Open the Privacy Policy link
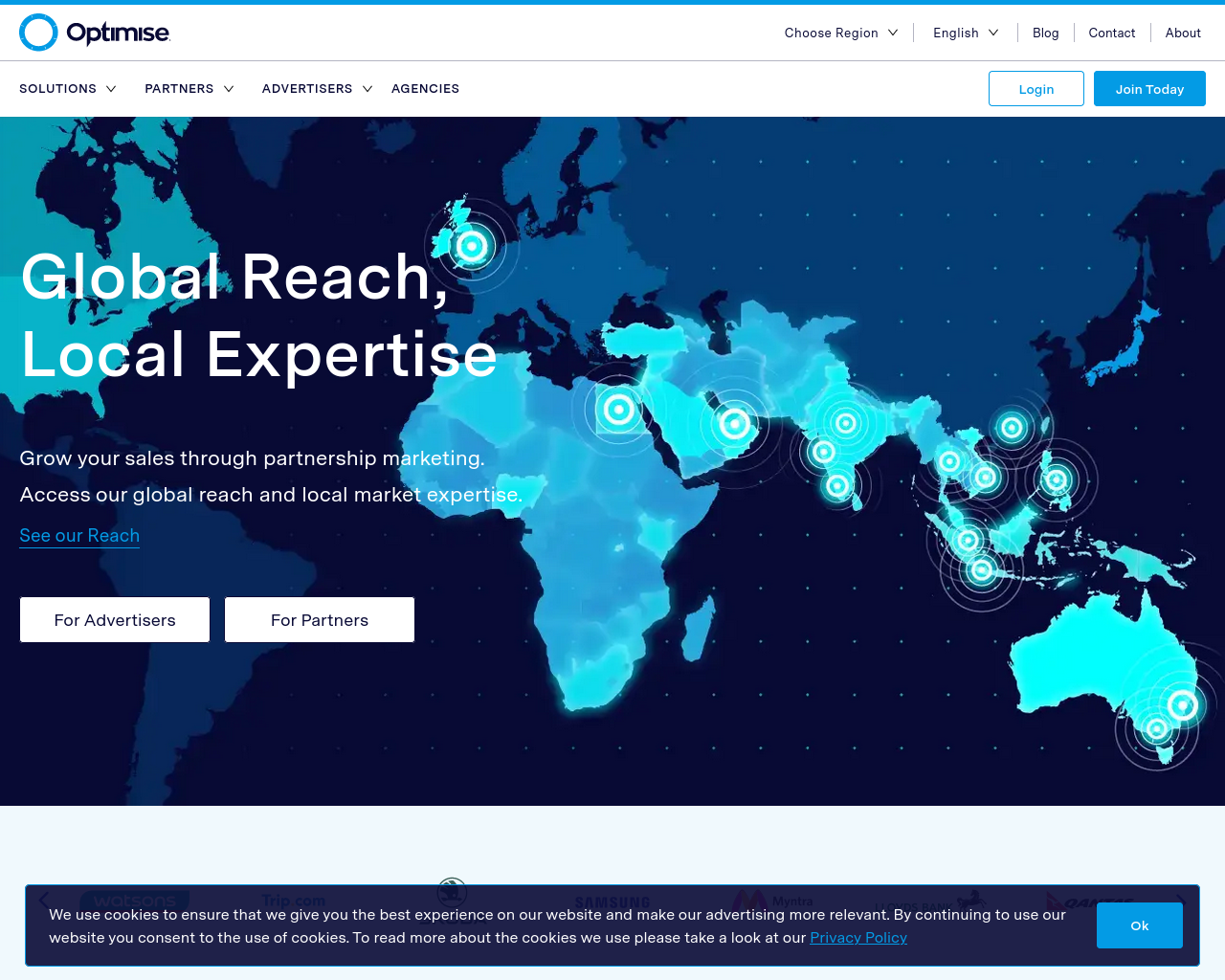 coord(858,938)
